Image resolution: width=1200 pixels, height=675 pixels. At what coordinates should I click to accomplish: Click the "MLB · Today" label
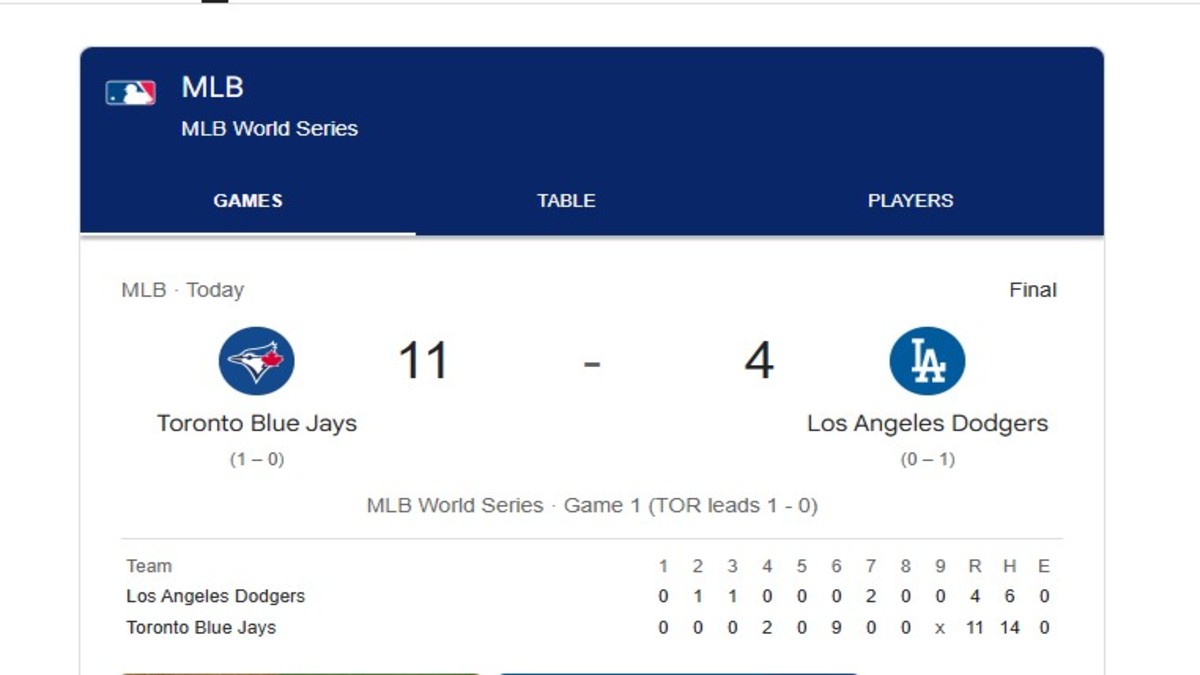183,290
